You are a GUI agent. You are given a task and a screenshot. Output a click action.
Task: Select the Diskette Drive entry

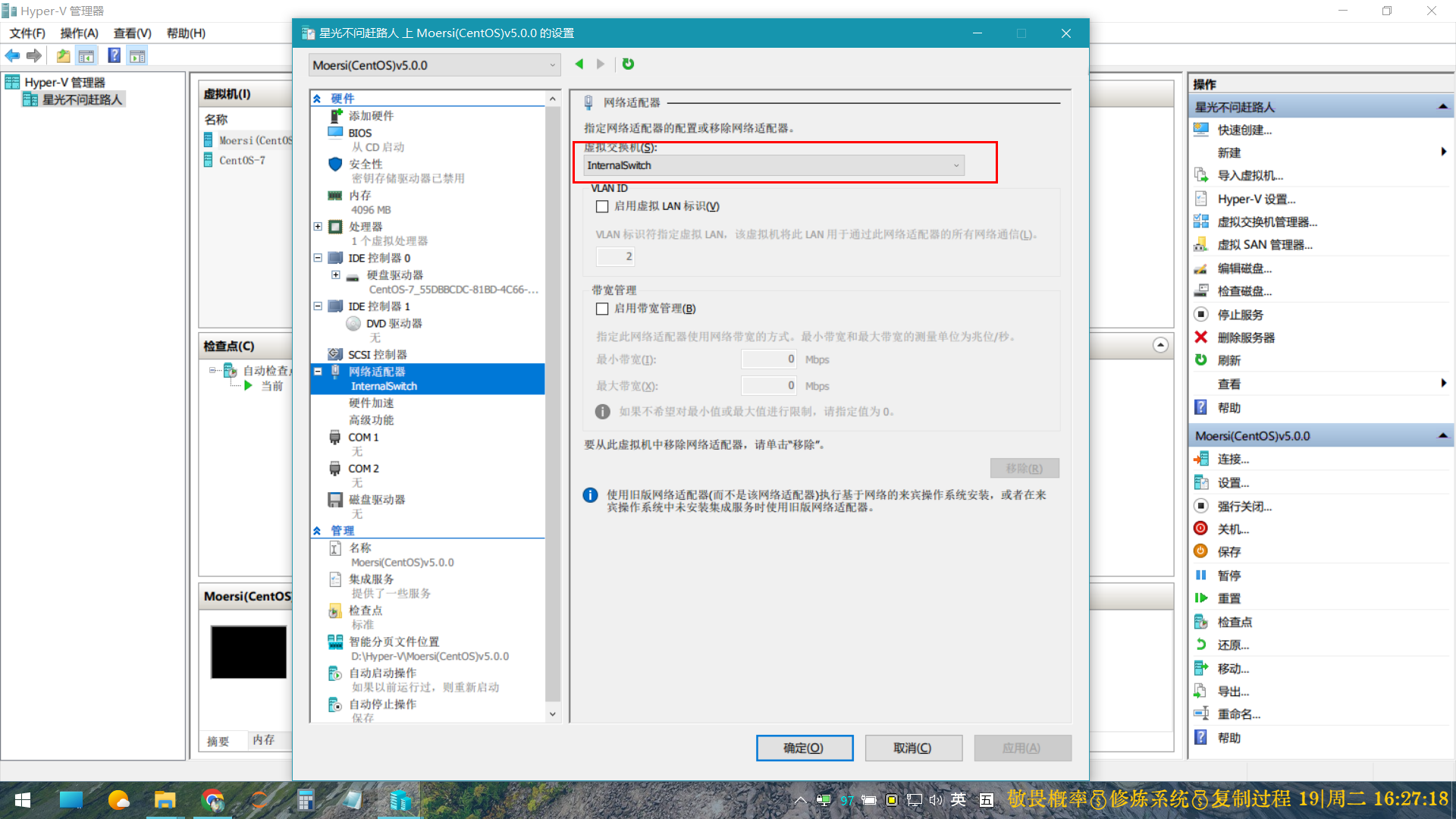pos(376,499)
